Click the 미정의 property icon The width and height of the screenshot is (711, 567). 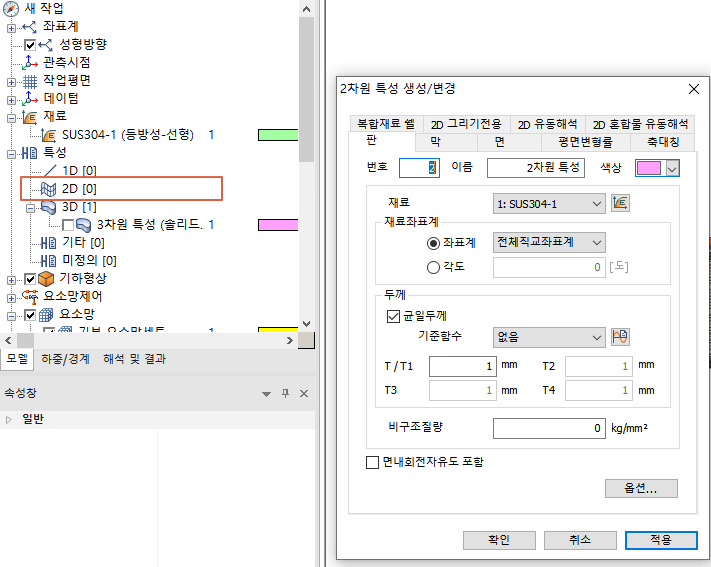[x=49, y=261]
